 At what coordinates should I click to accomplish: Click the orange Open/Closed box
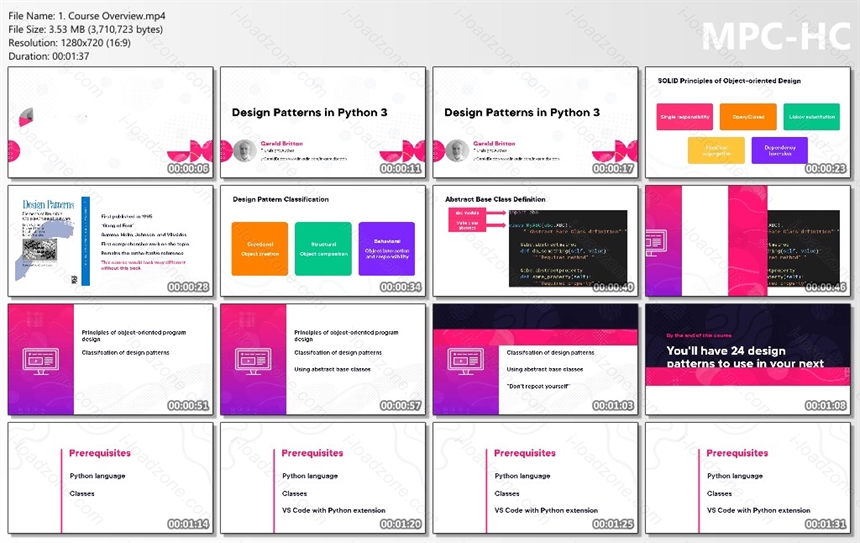point(748,117)
